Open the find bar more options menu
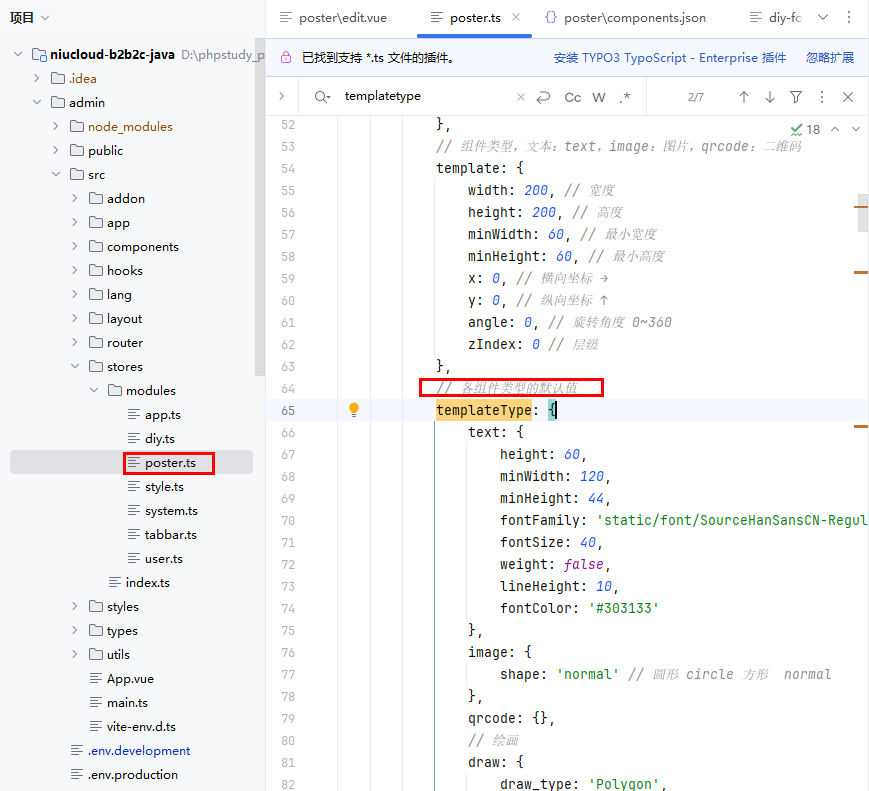 coord(822,97)
